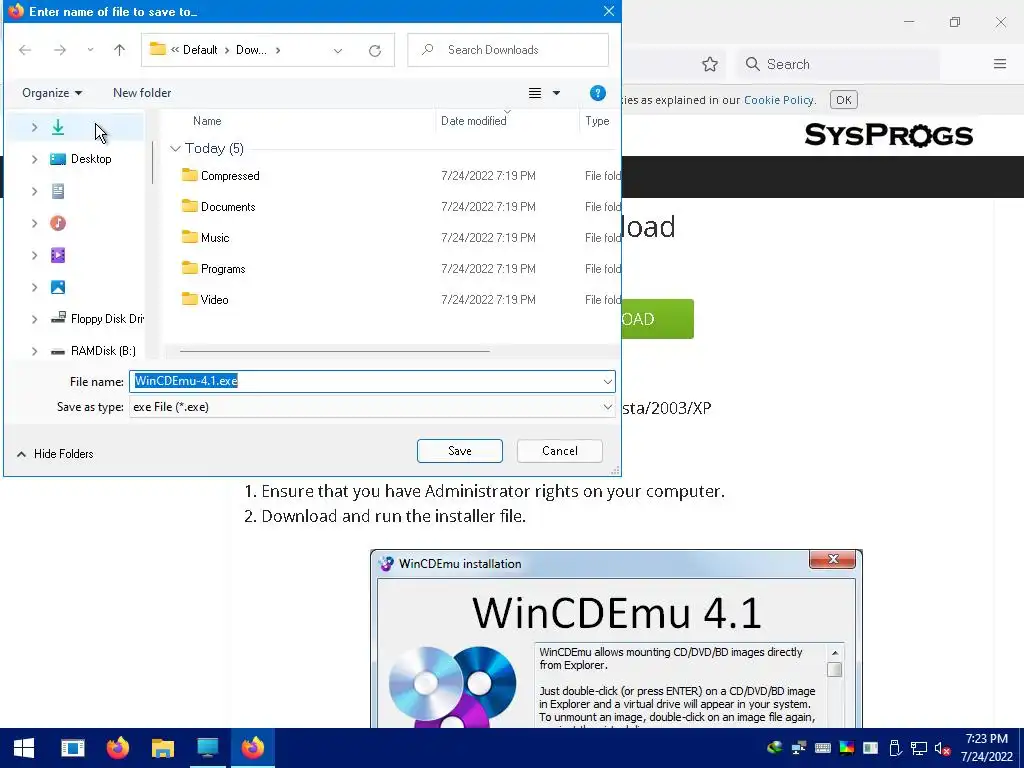Screen dimensions: 1024x768
Task: Select the Compressed folder
Action: [x=221, y=176]
